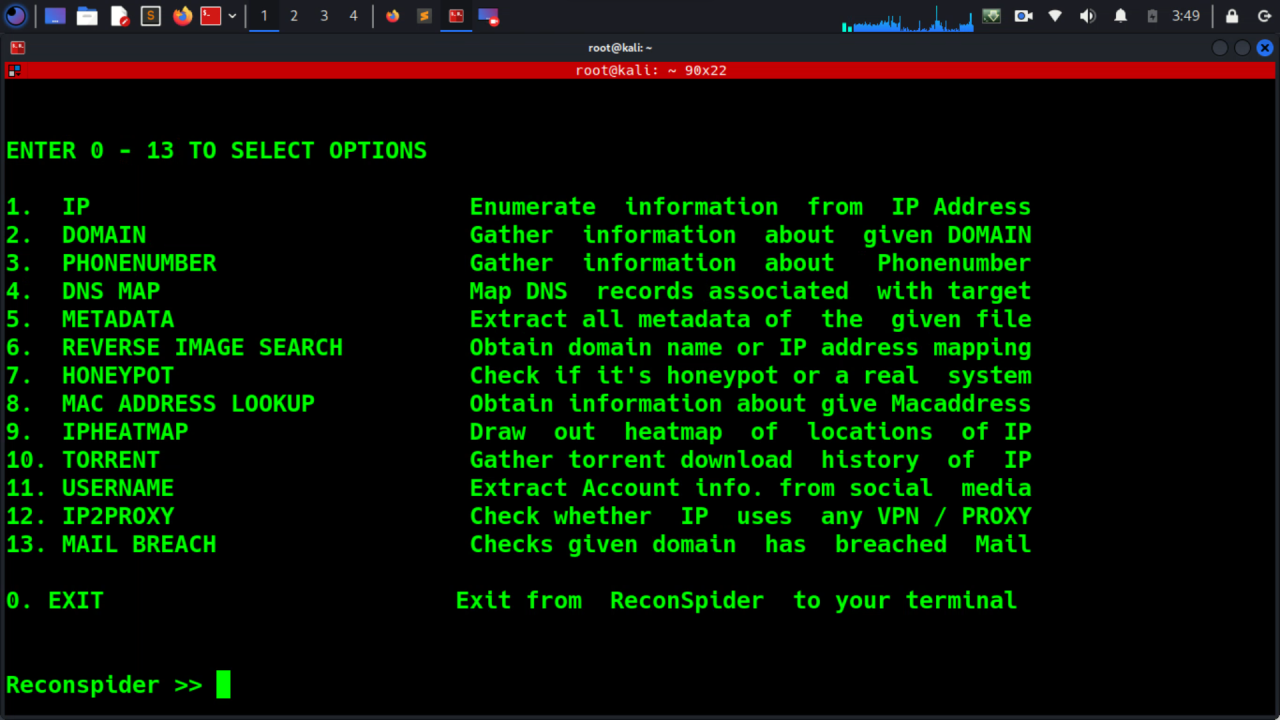Image resolution: width=1280 pixels, height=720 pixels.
Task: Click the lock screen icon in the panel
Action: [x=1232, y=15]
